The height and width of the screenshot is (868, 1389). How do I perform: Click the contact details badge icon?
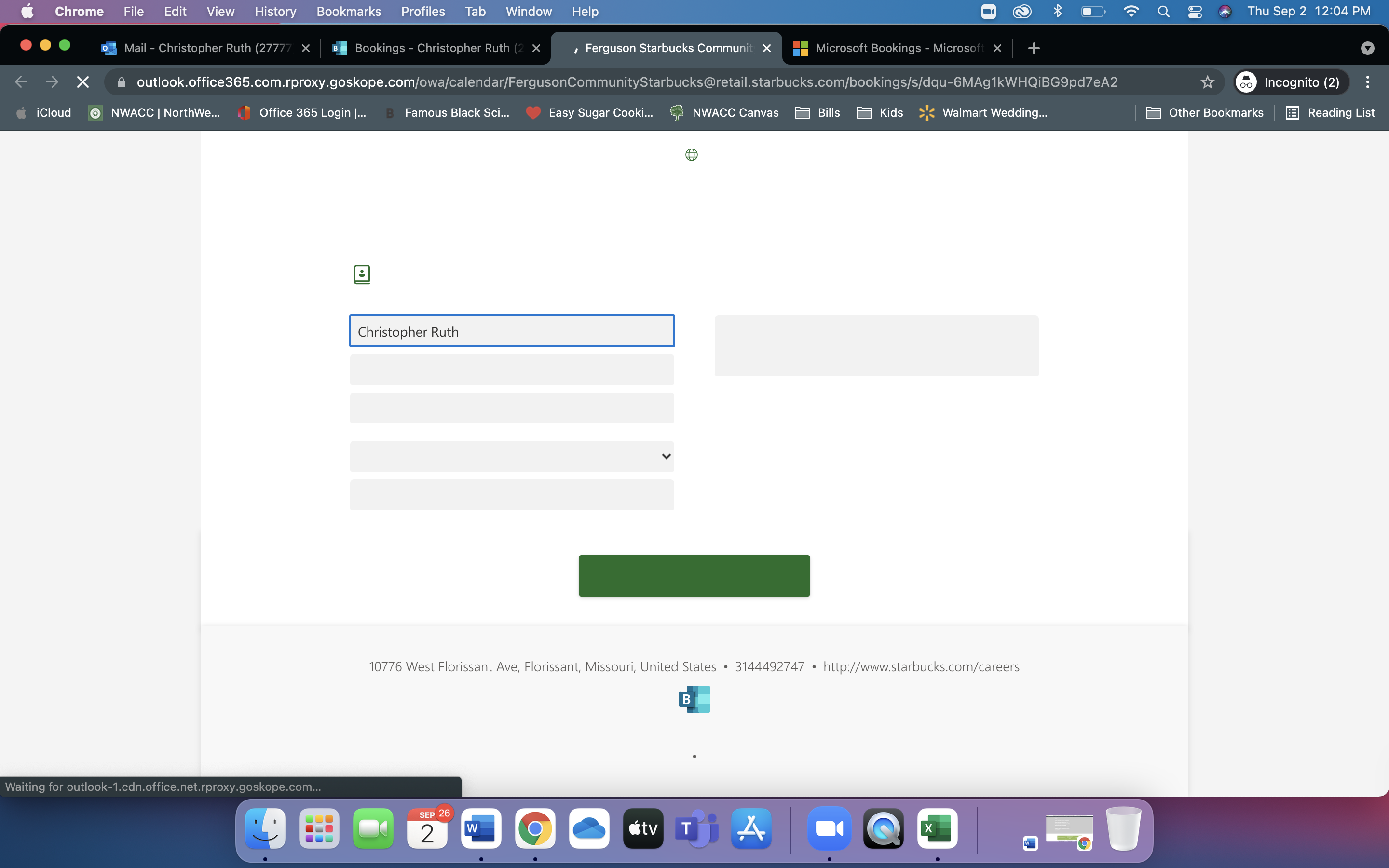(x=362, y=274)
